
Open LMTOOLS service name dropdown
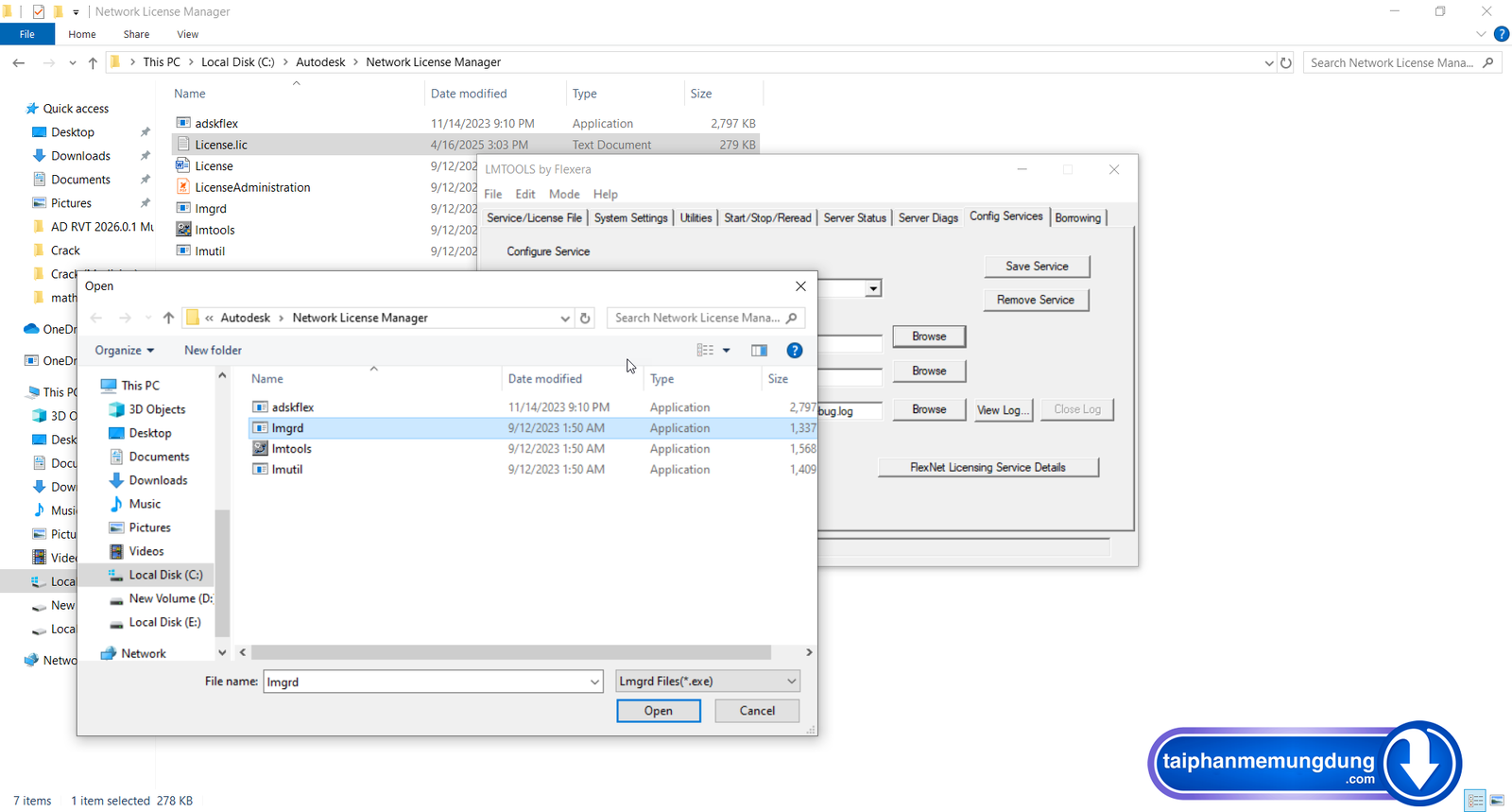pyautogui.click(x=873, y=288)
